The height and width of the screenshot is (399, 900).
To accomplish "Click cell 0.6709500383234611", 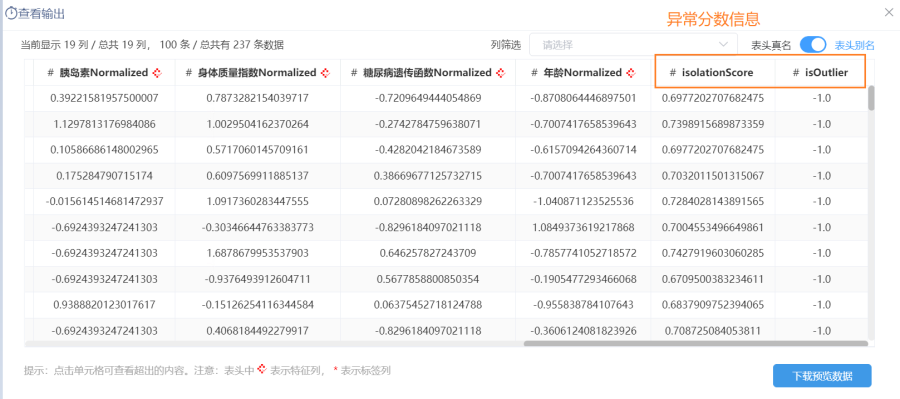I will pyautogui.click(x=712, y=279).
